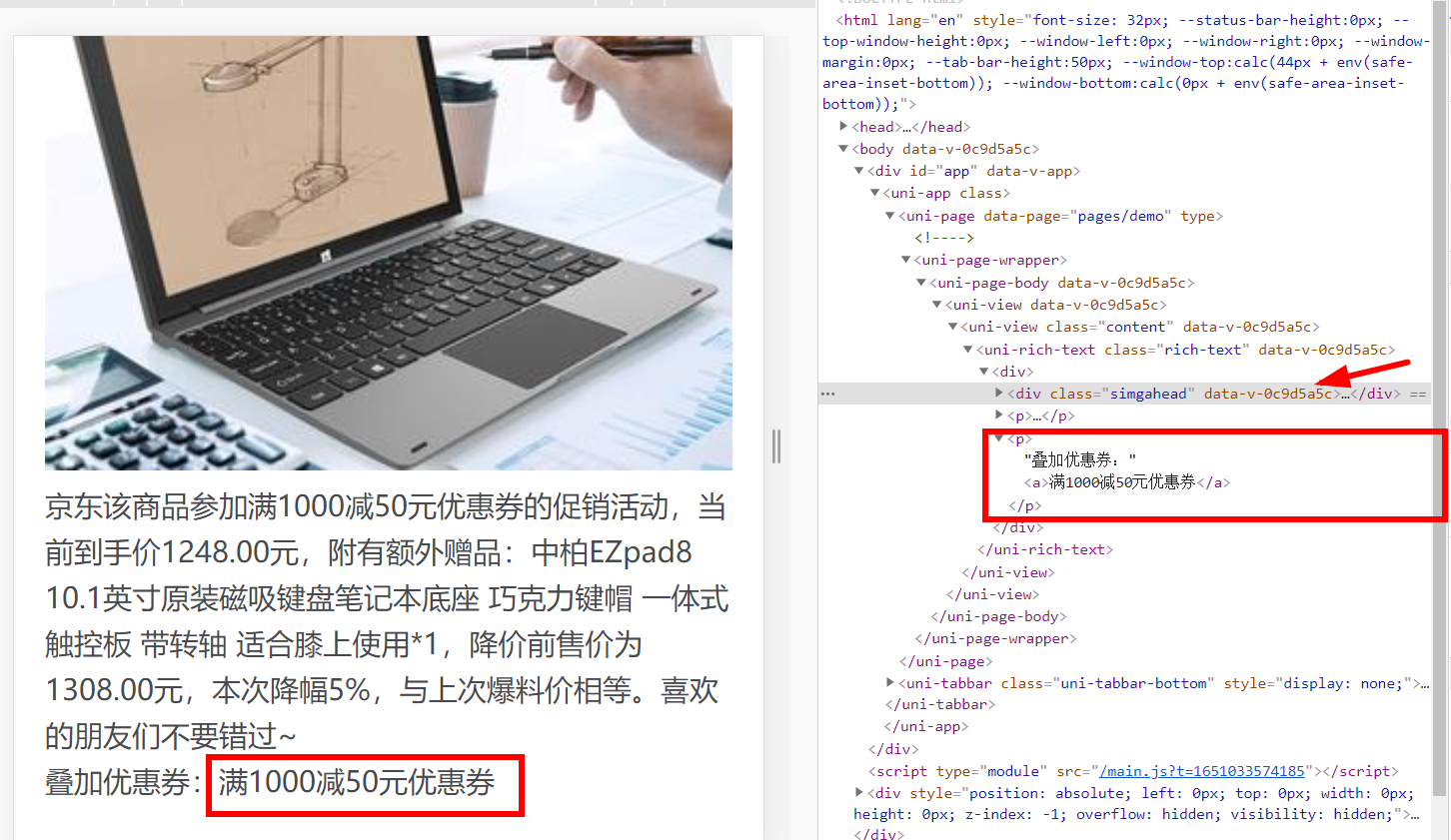Select the uni-view class content row
This screenshot has height=840, width=1451.
point(1140,327)
